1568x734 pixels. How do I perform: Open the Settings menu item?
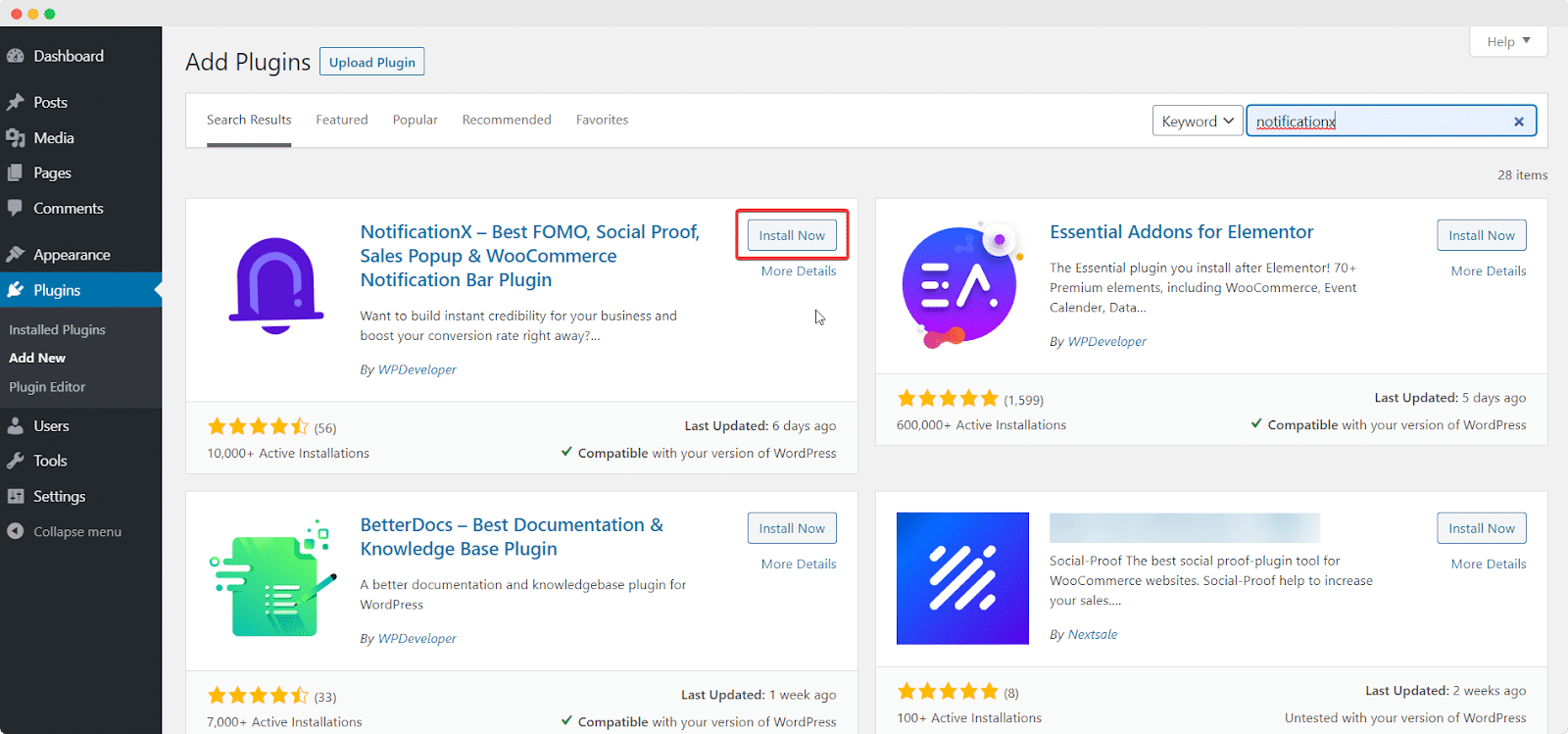pos(80,496)
